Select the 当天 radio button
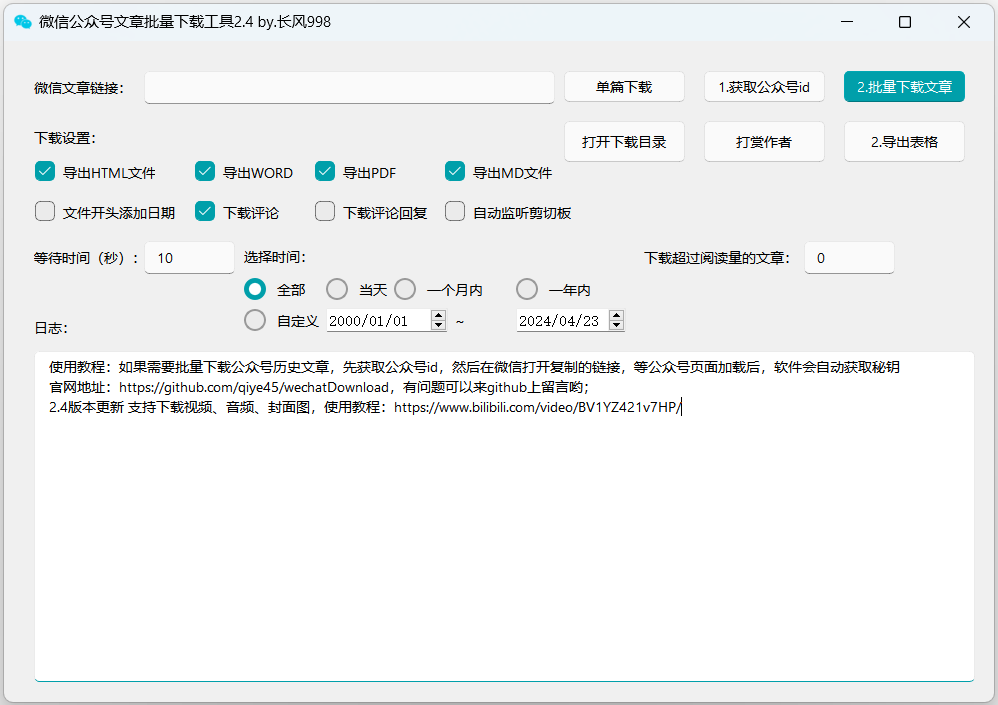 click(x=337, y=290)
